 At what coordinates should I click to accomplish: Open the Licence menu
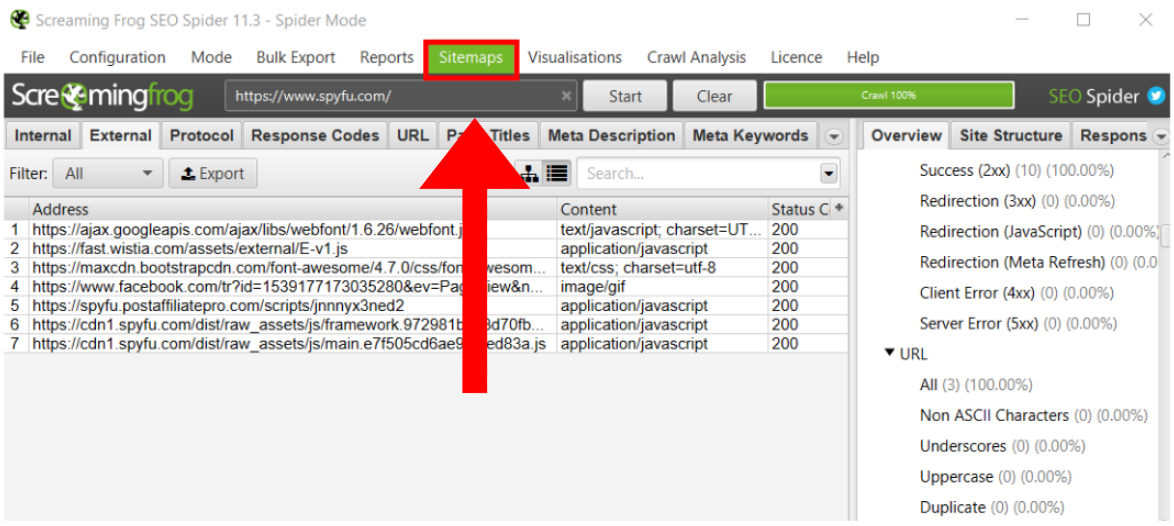(796, 58)
